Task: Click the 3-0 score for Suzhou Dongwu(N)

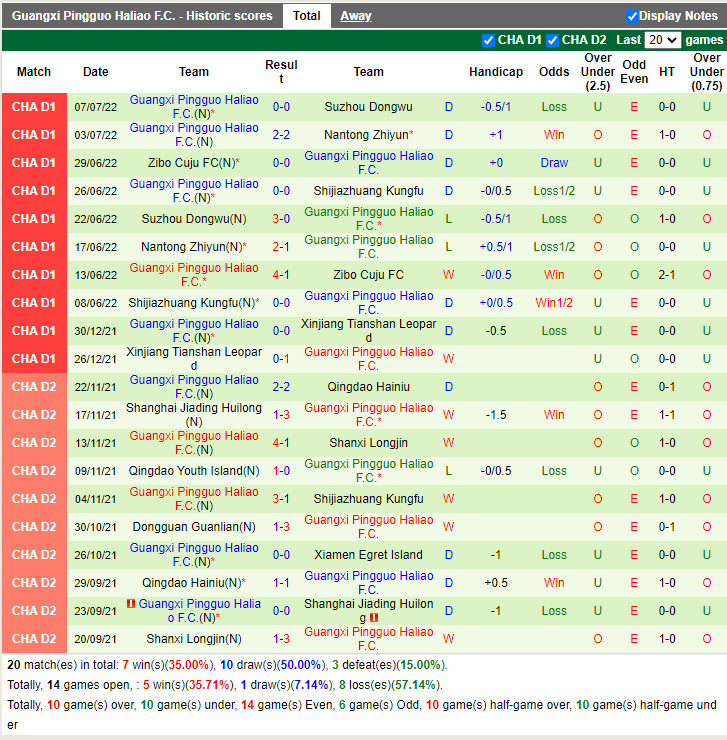Action: pyautogui.click(x=281, y=219)
